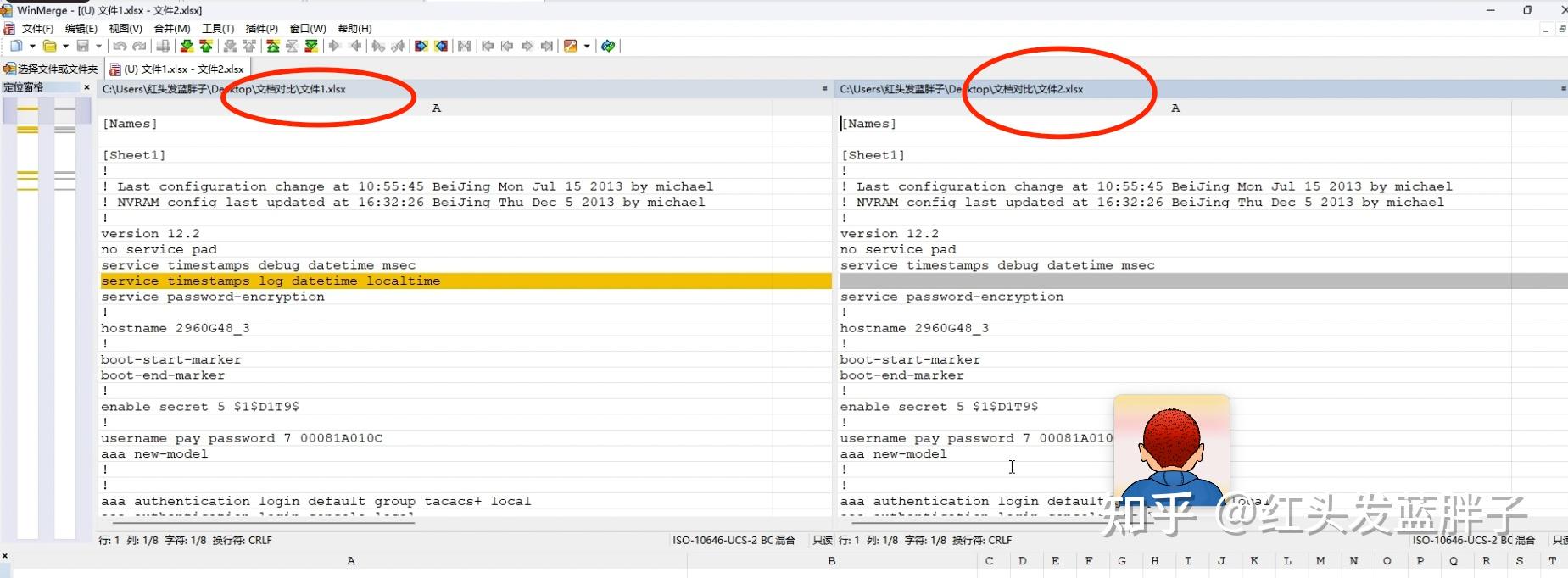Click the Open folder toolbar icon
This screenshot has width=1568, height=578.
[x=50, y=46]
